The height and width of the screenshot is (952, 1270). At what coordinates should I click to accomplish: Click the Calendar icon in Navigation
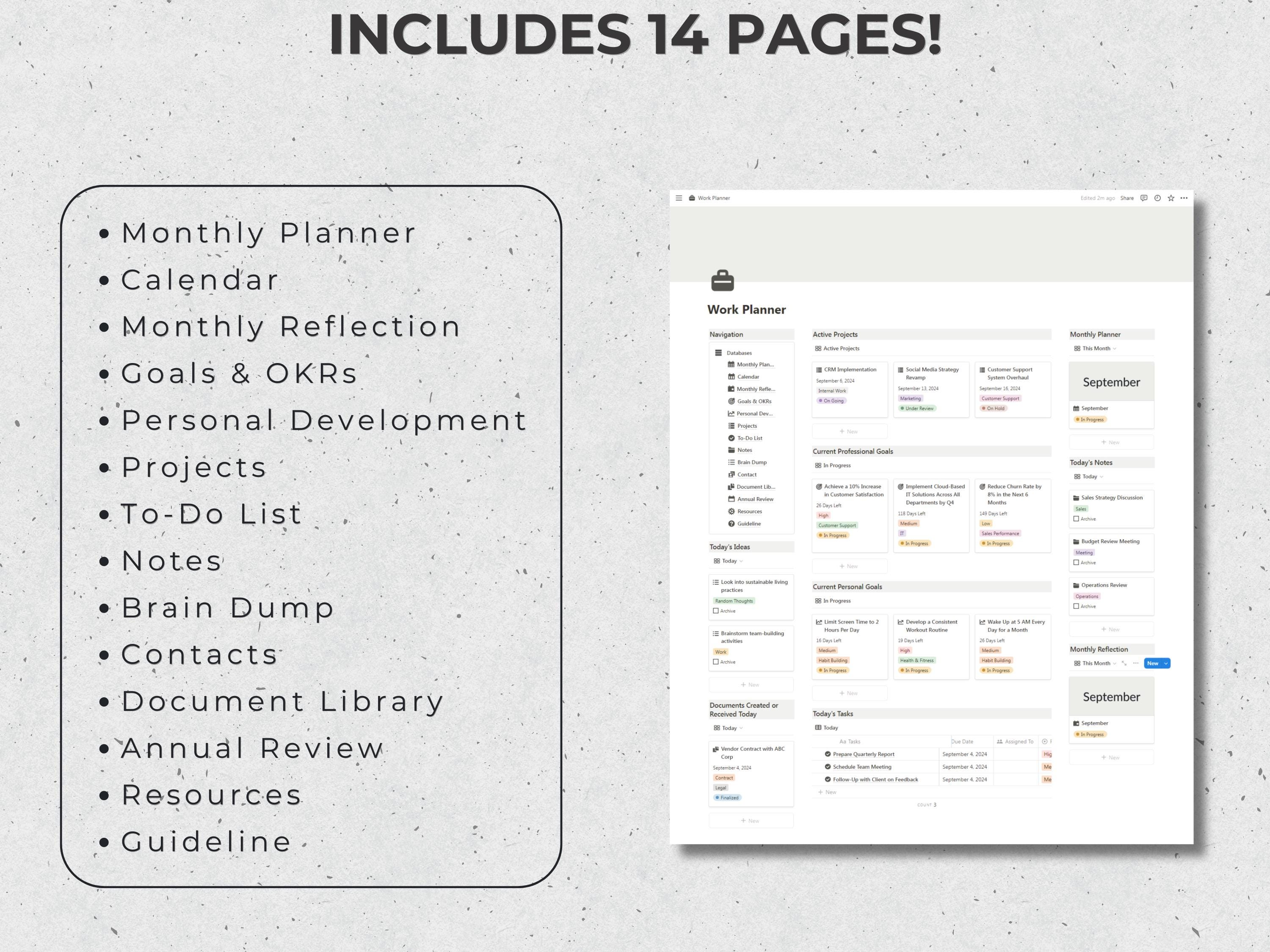pyautogui.click(x=732, y=377)
